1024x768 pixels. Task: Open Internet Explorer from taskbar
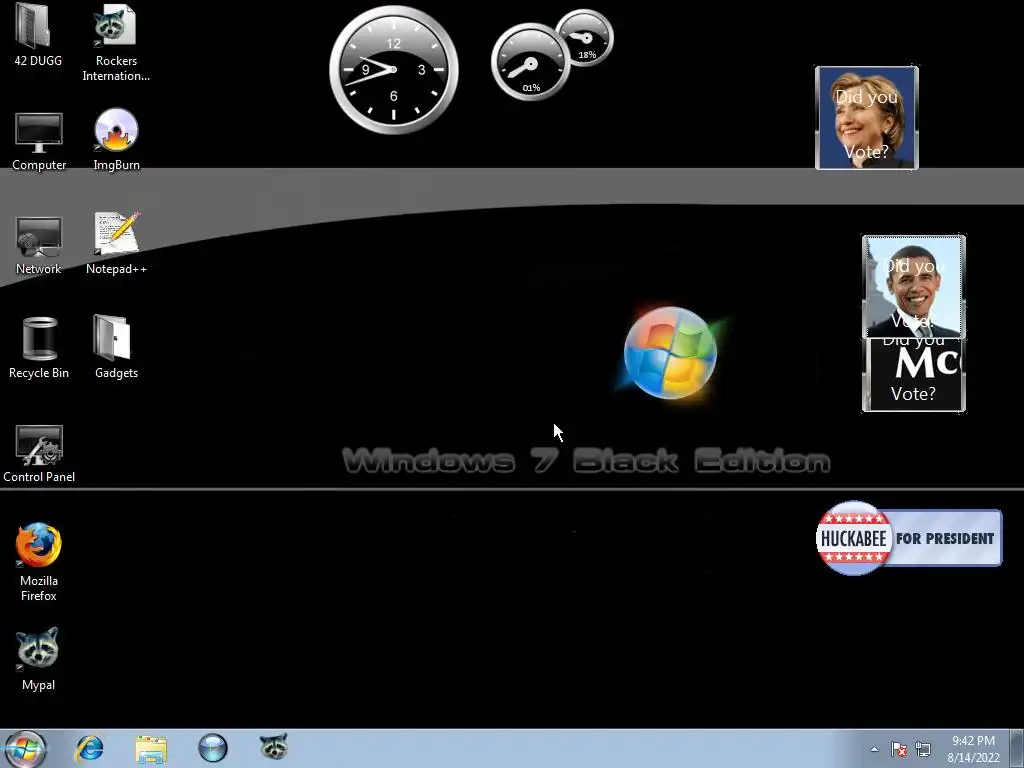pyautogui.click(x=89, y=748)
